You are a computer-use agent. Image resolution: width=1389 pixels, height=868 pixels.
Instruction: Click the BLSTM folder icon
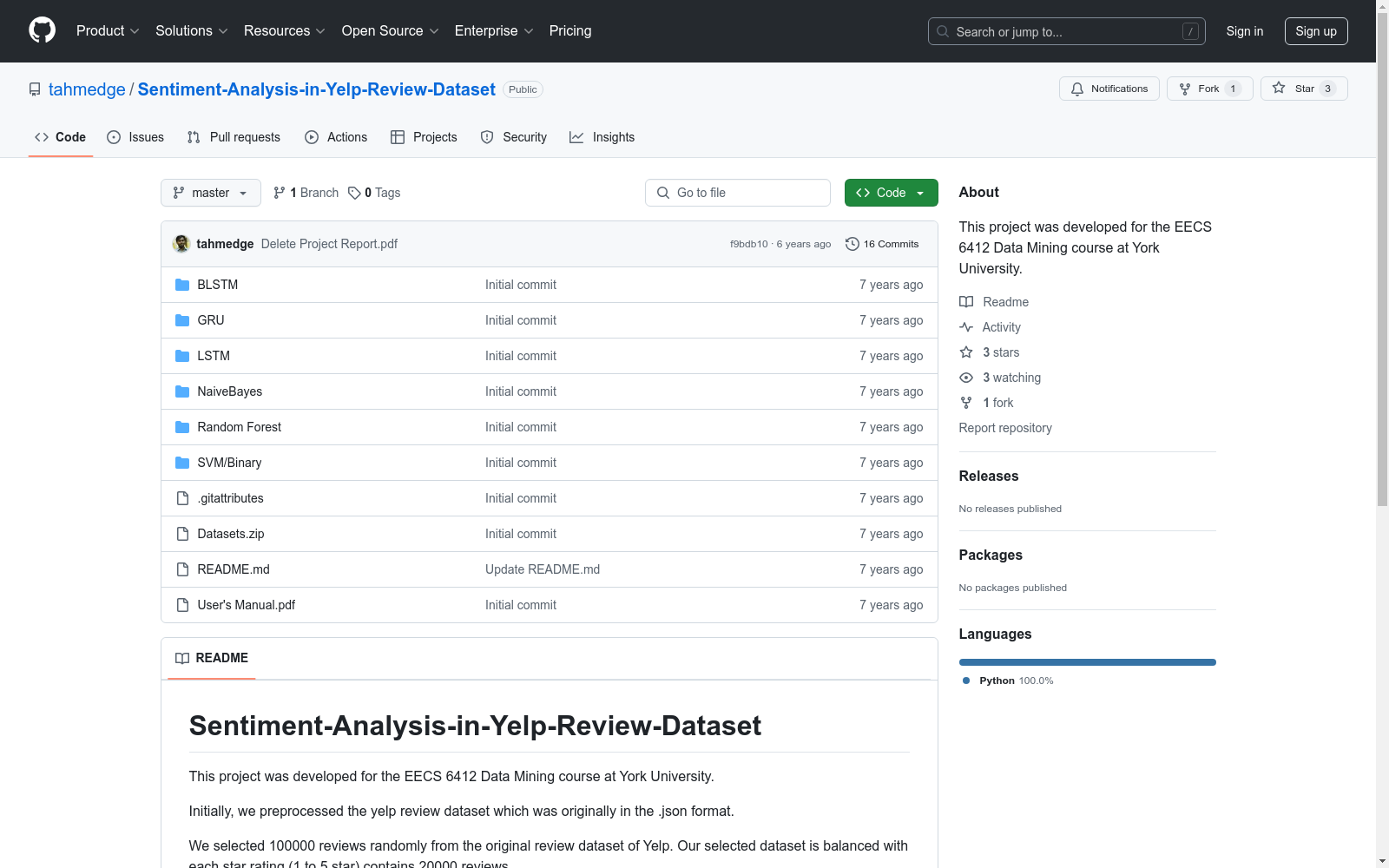tap(182, 285)
